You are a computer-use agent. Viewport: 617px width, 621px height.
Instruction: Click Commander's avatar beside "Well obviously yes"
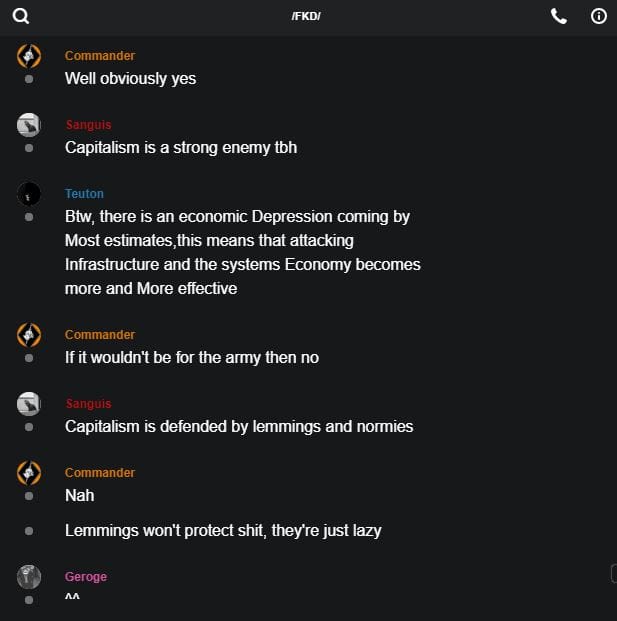pos(29,56)
